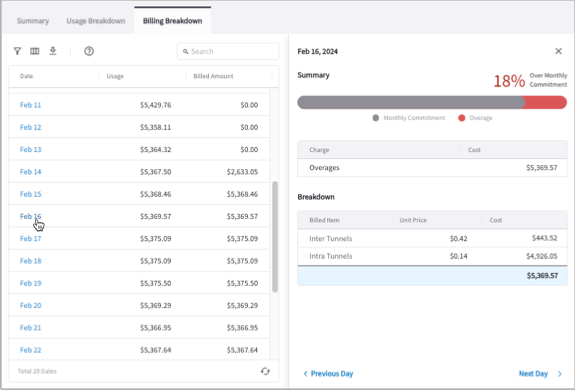Screen dimensions: 575x390
Task: Click the $2,633.05 billed amount cell
Action: point(242,172)
